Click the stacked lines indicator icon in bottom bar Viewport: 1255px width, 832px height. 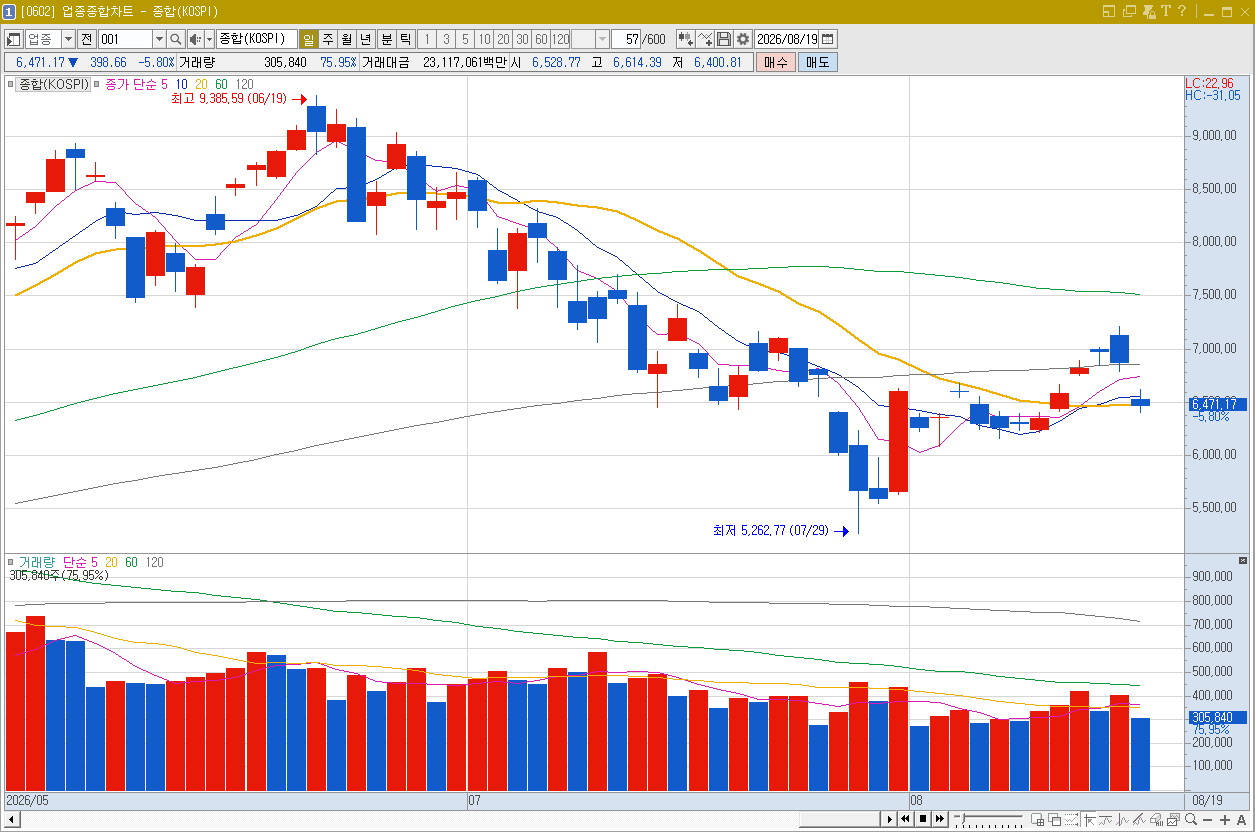click(1106, 820)
